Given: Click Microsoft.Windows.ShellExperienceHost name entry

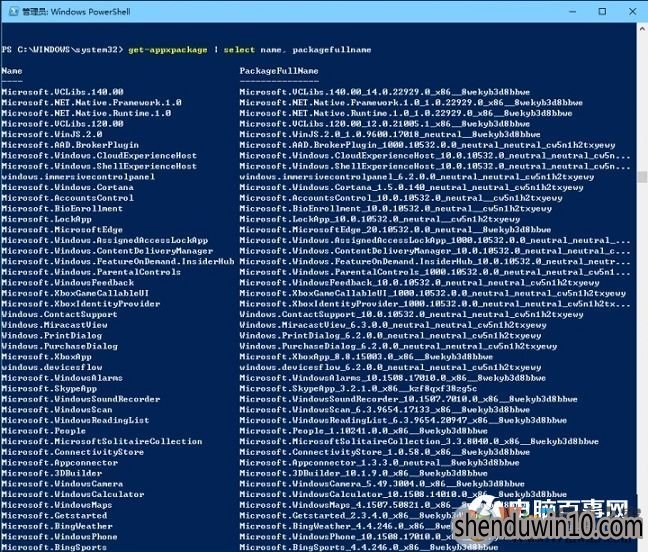Looking at the screenshot, I should tap(99, 166).
